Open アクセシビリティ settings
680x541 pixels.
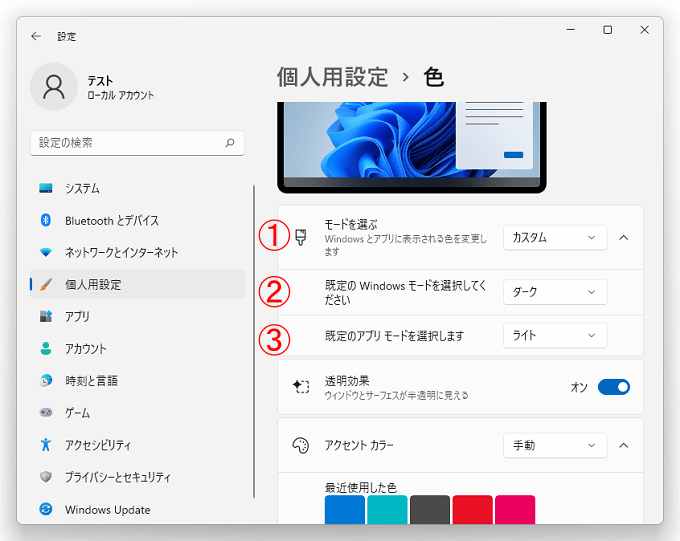point(137,445)
